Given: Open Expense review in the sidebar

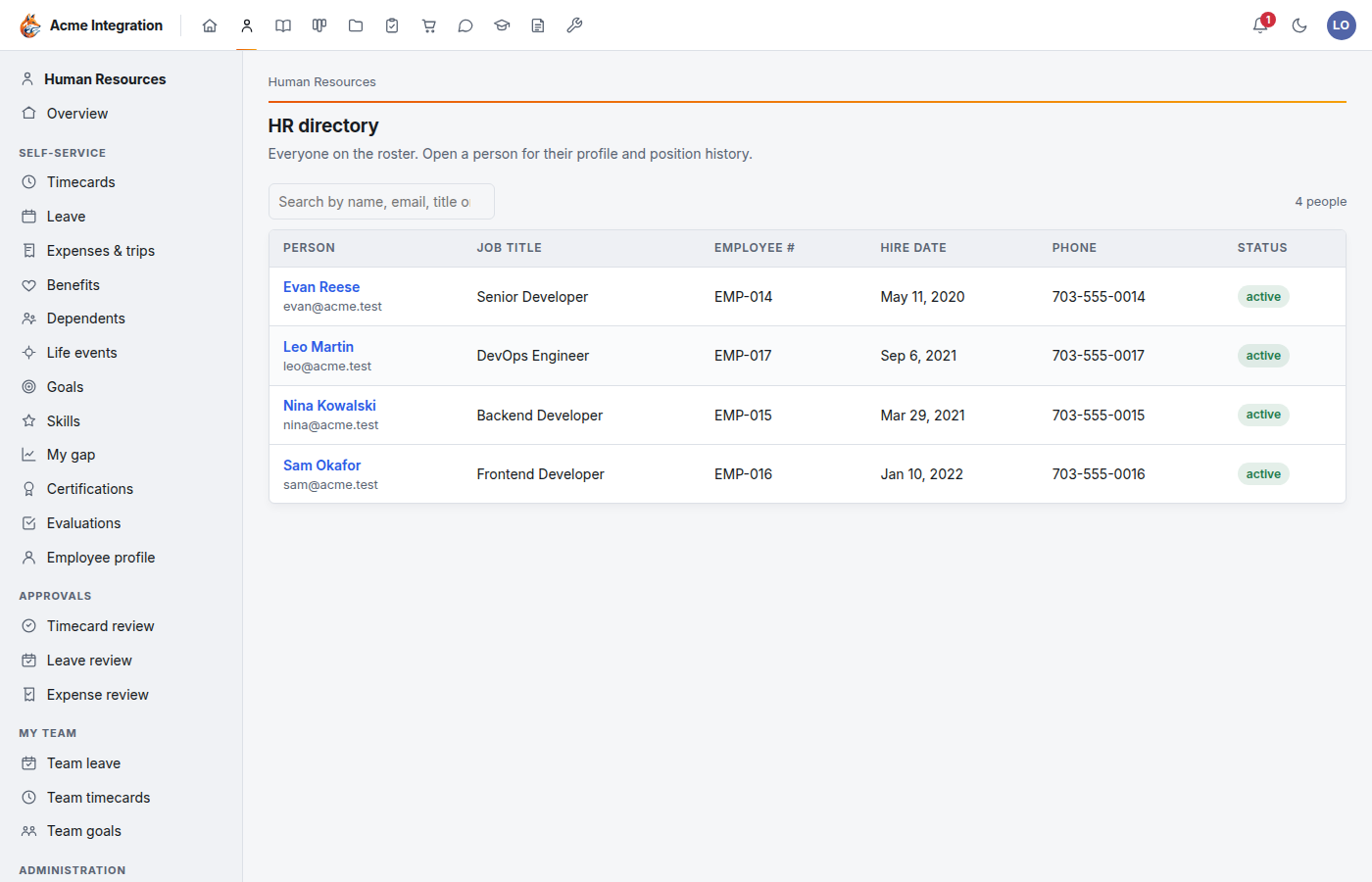Looking at the screenshot, I should click(121, 695).
